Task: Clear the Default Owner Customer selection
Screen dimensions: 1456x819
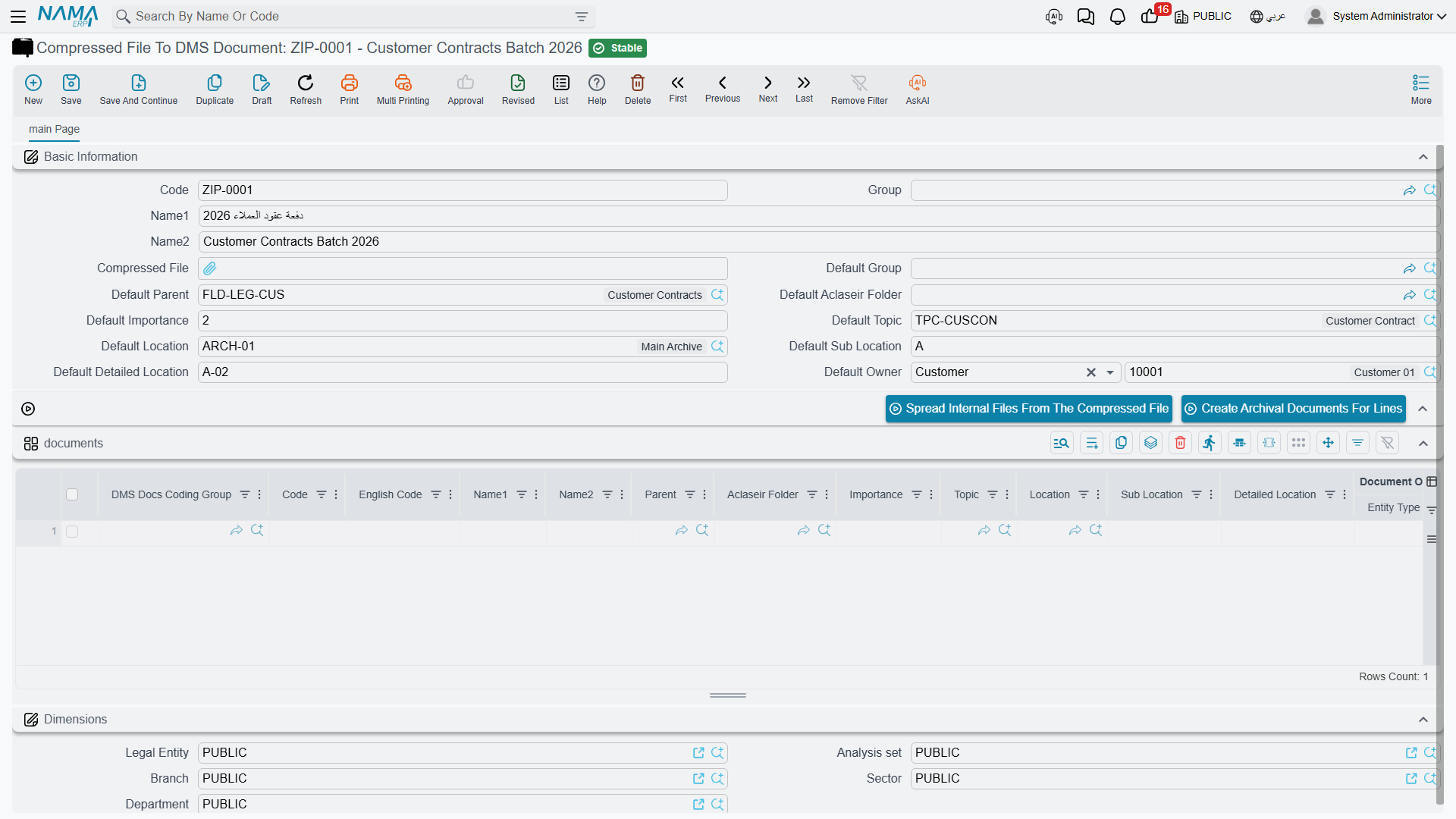Action: pyautogui.click(x=1091, y=372)
